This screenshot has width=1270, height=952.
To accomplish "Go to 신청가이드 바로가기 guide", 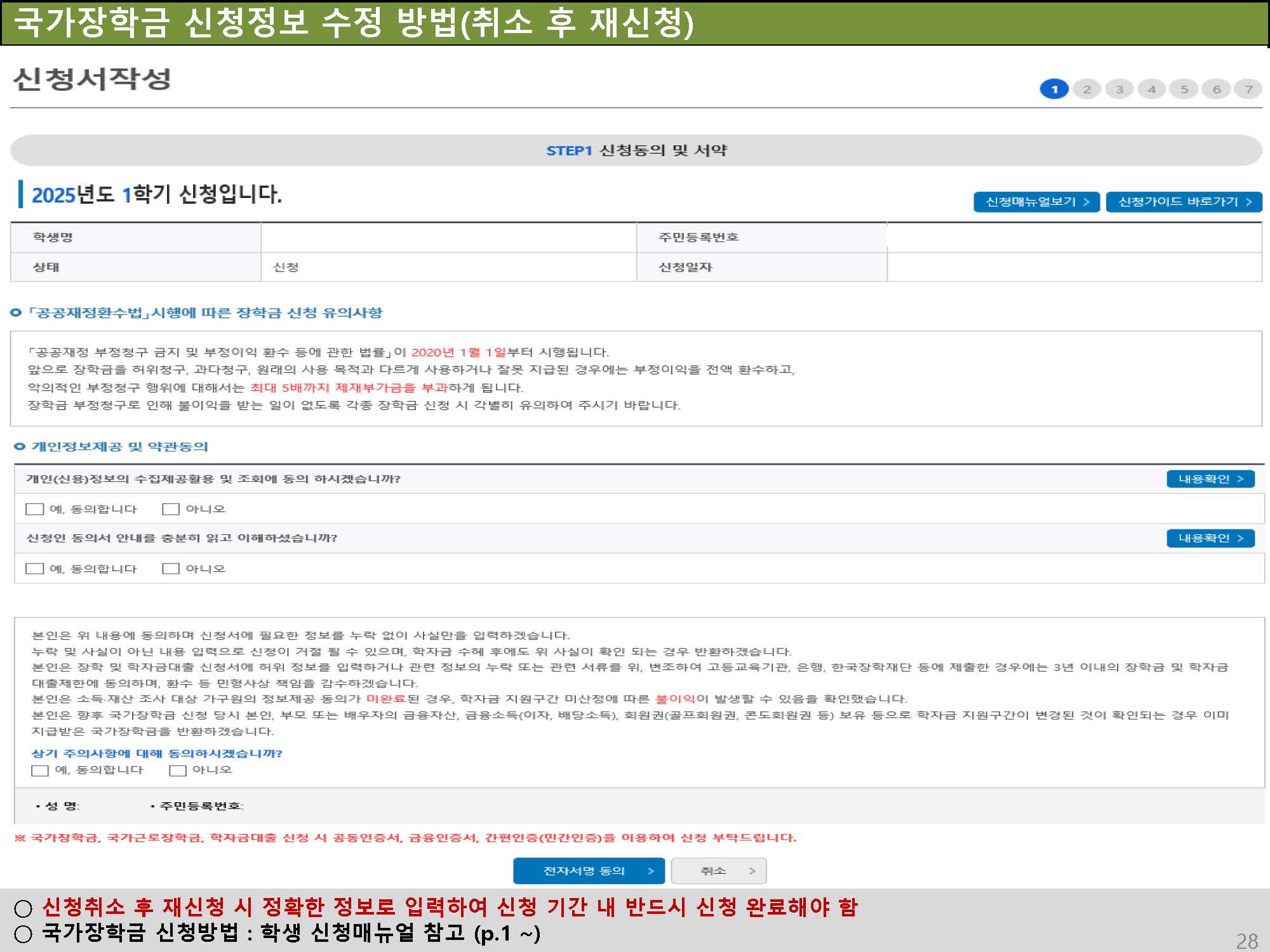I will tap(1184, 202).
